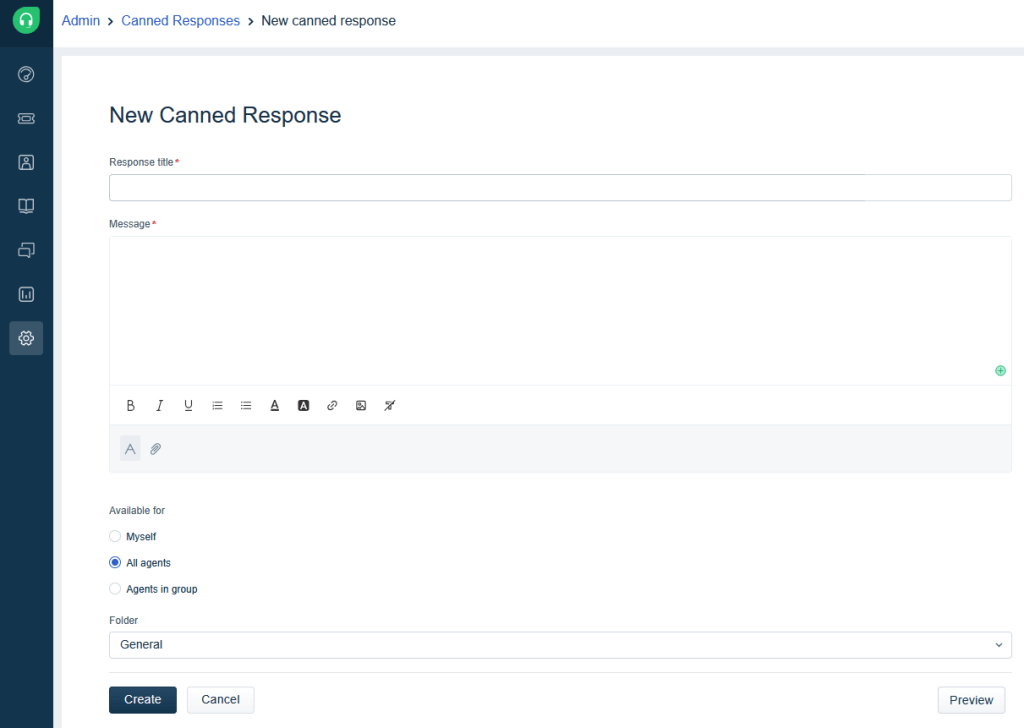Remove formatting with the clear format icon
1024x728 pixels.
389,405
